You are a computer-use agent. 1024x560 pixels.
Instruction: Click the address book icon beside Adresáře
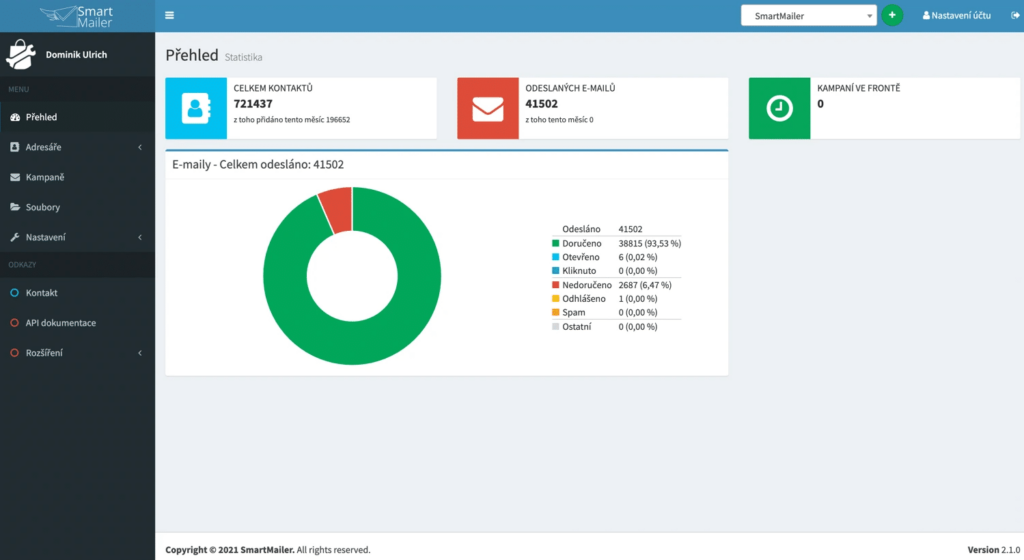coord(15,148)
